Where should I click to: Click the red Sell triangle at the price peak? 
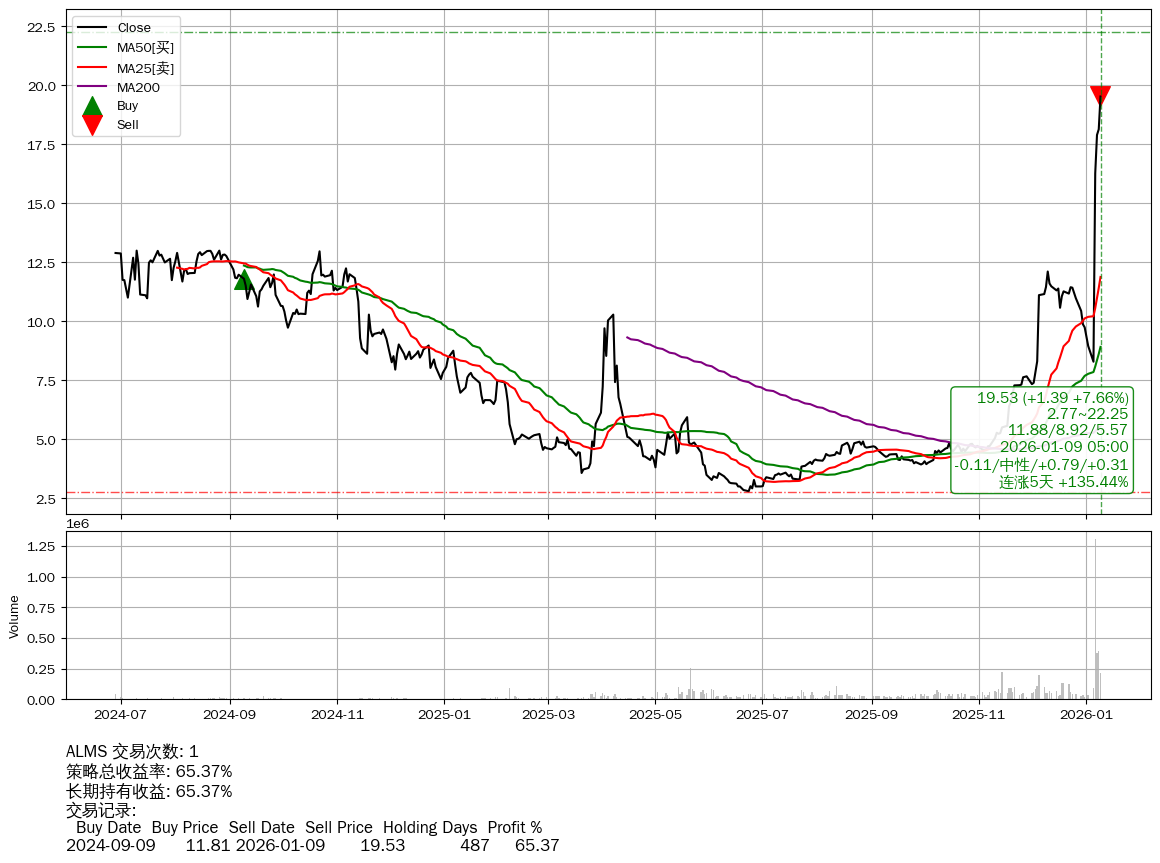pyautogui.click(x=1100, y=96)
